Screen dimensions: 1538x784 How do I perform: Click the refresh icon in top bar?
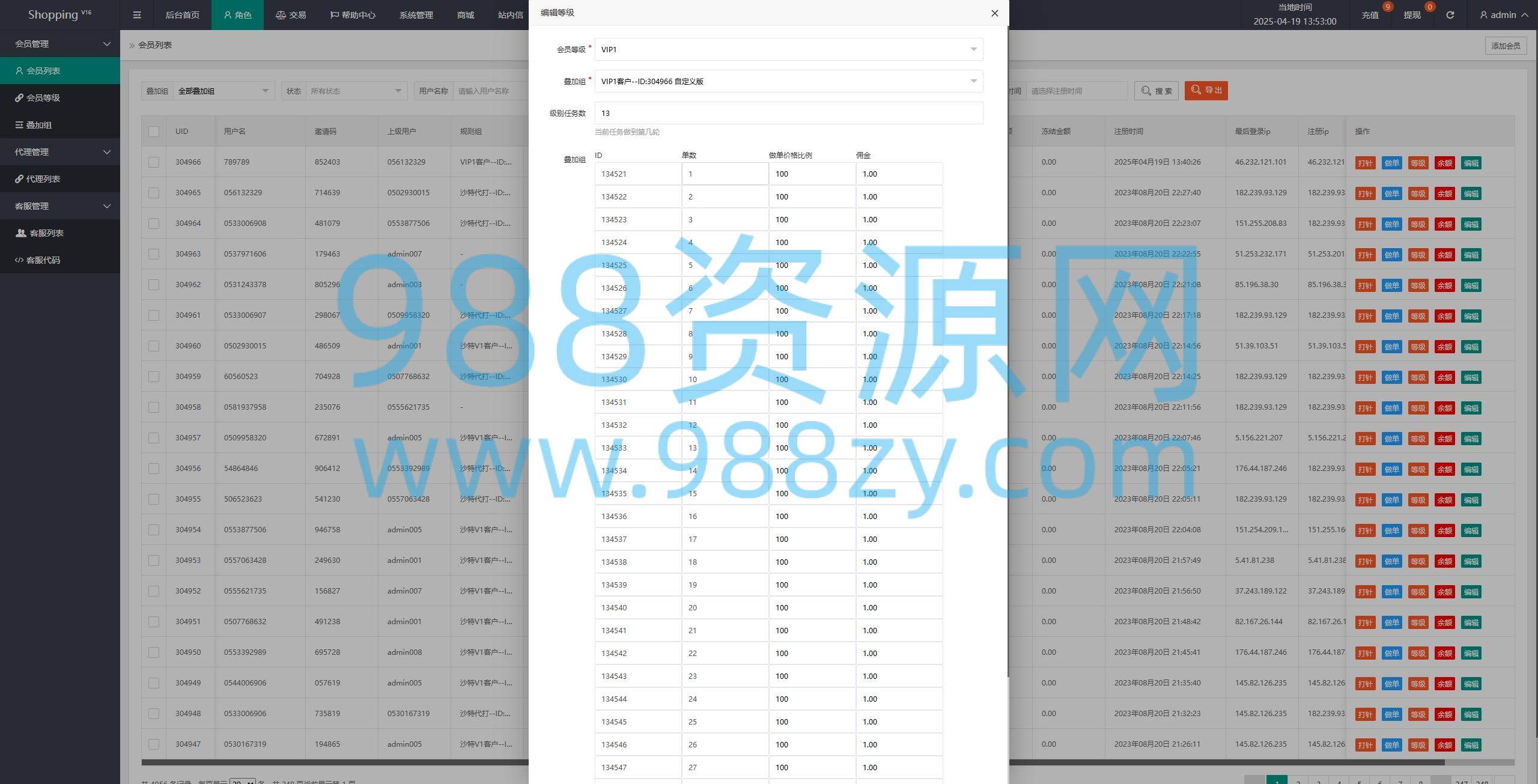pos(1450,15)
